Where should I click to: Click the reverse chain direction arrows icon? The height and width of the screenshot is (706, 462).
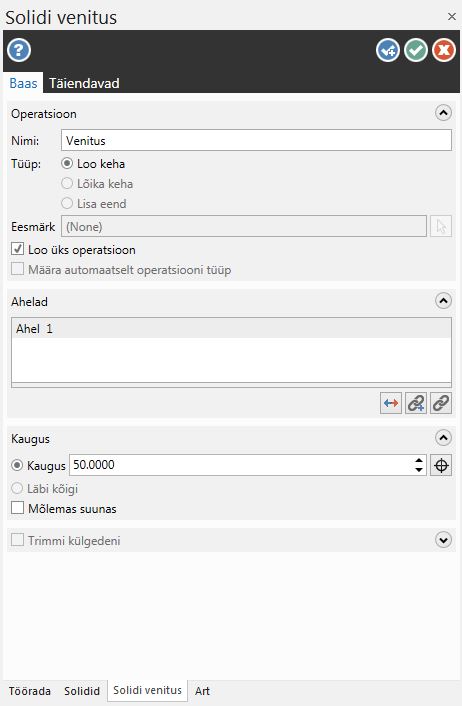coord(391,403)
